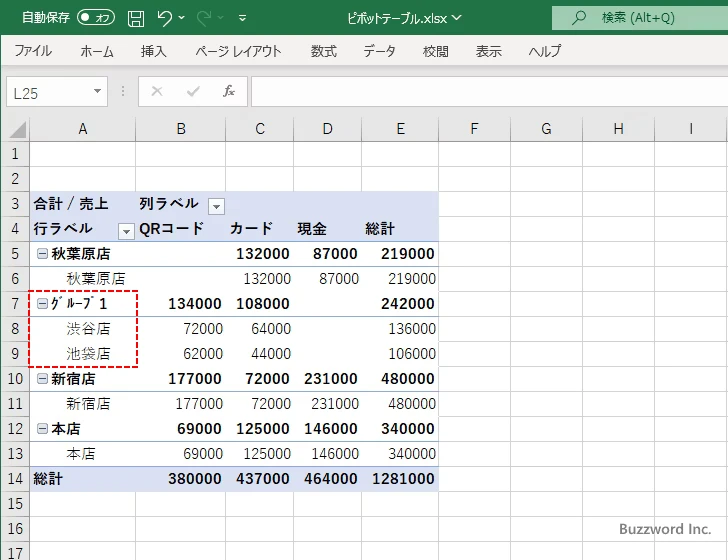Select column A header
This screenshot has height=560, width=728.
tap(83, 129)
